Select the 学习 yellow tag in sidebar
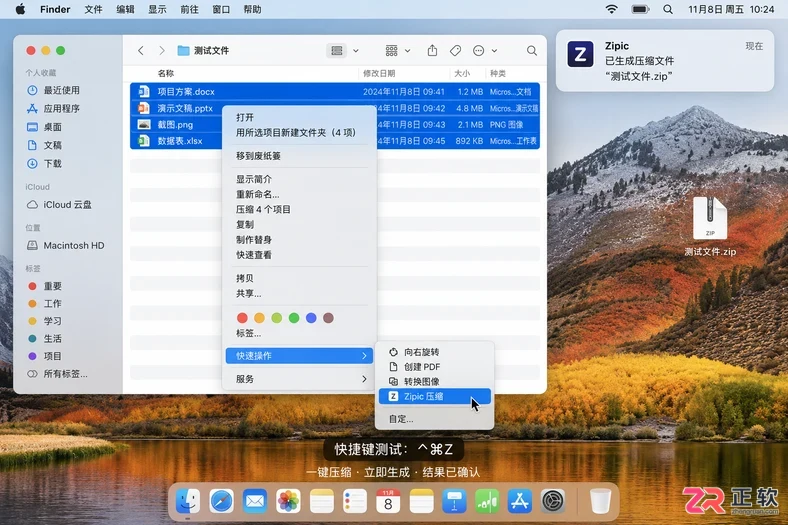Image resolution: width=788 pixels, height=525 pixels. point(45,321)
